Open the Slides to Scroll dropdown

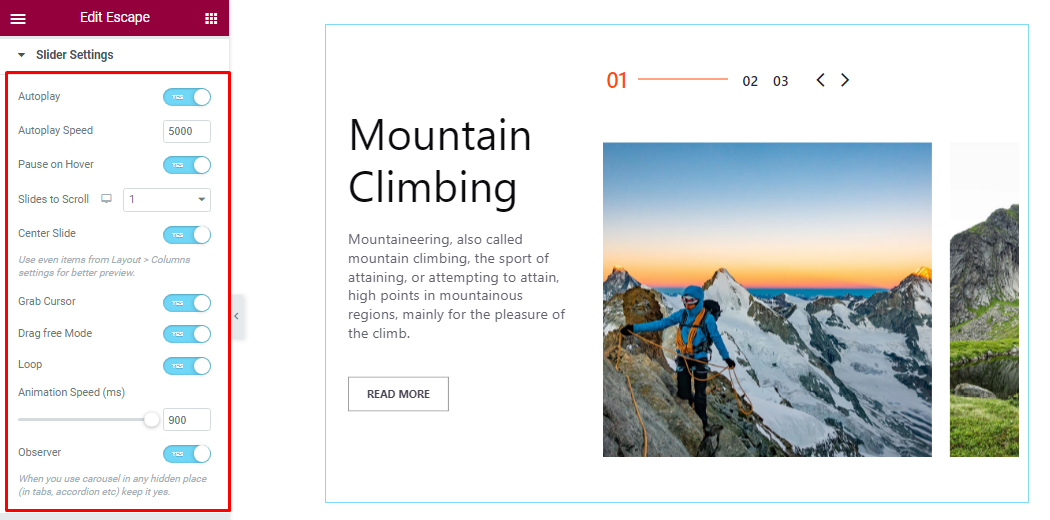point(167,200)
